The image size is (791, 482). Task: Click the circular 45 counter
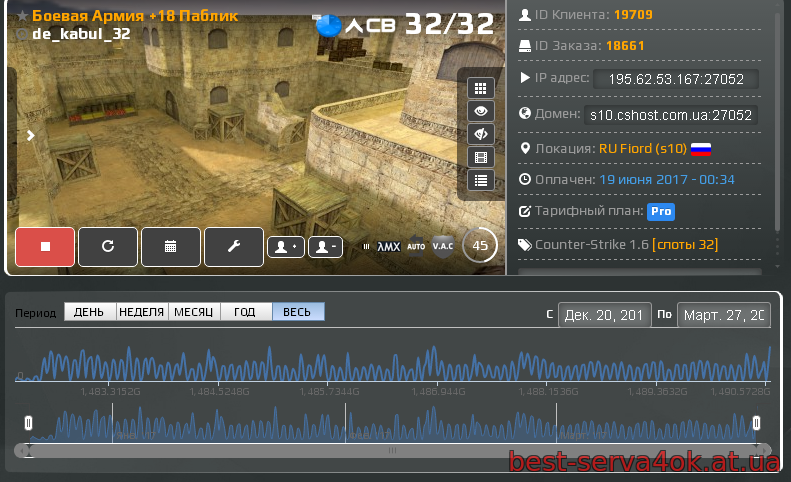pyautogui.click(x=480, y=246)
